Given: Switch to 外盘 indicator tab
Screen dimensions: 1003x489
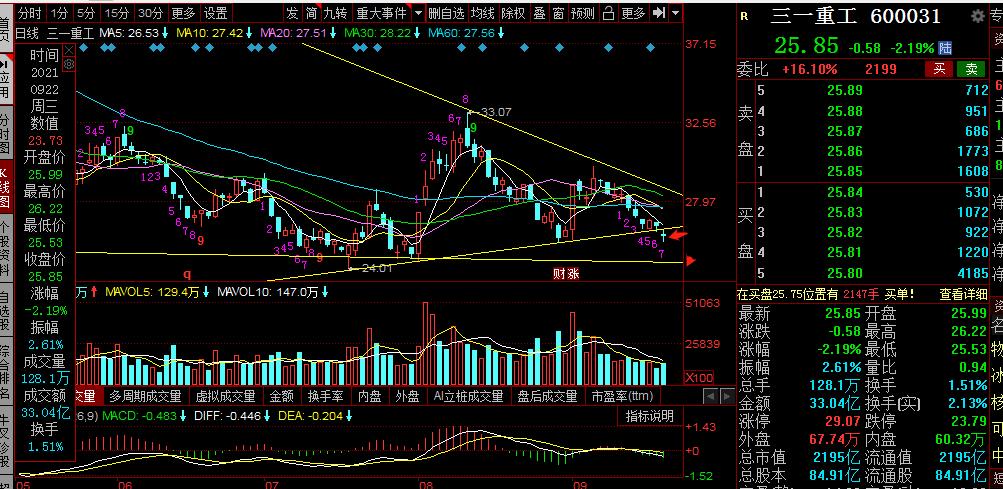Looking at the screenshot, I should pos(407,396).
